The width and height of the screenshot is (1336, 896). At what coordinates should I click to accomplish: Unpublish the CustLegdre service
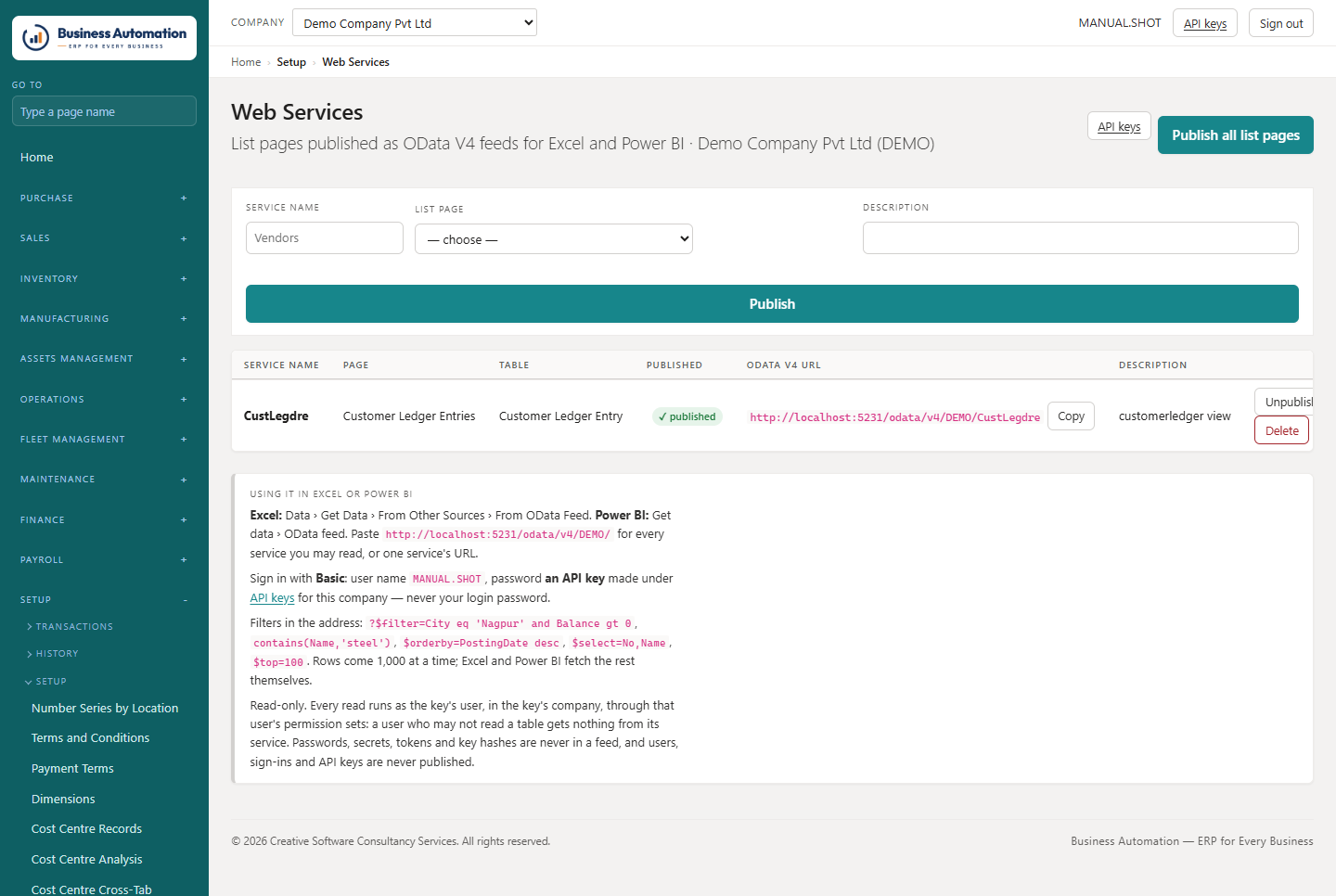pos(1284,402)
